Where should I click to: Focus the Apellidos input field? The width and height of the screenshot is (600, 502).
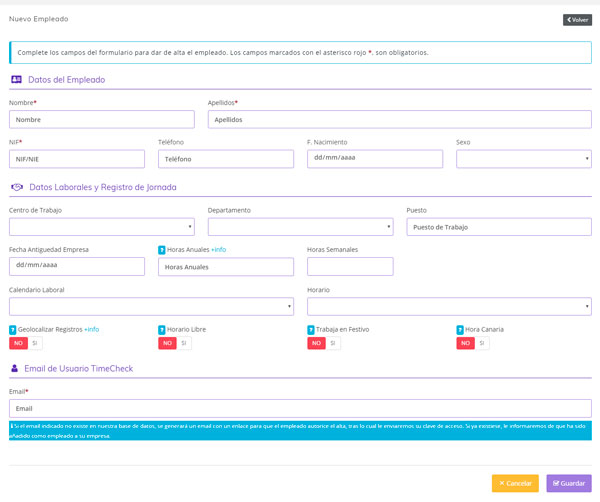coord(399,119)
